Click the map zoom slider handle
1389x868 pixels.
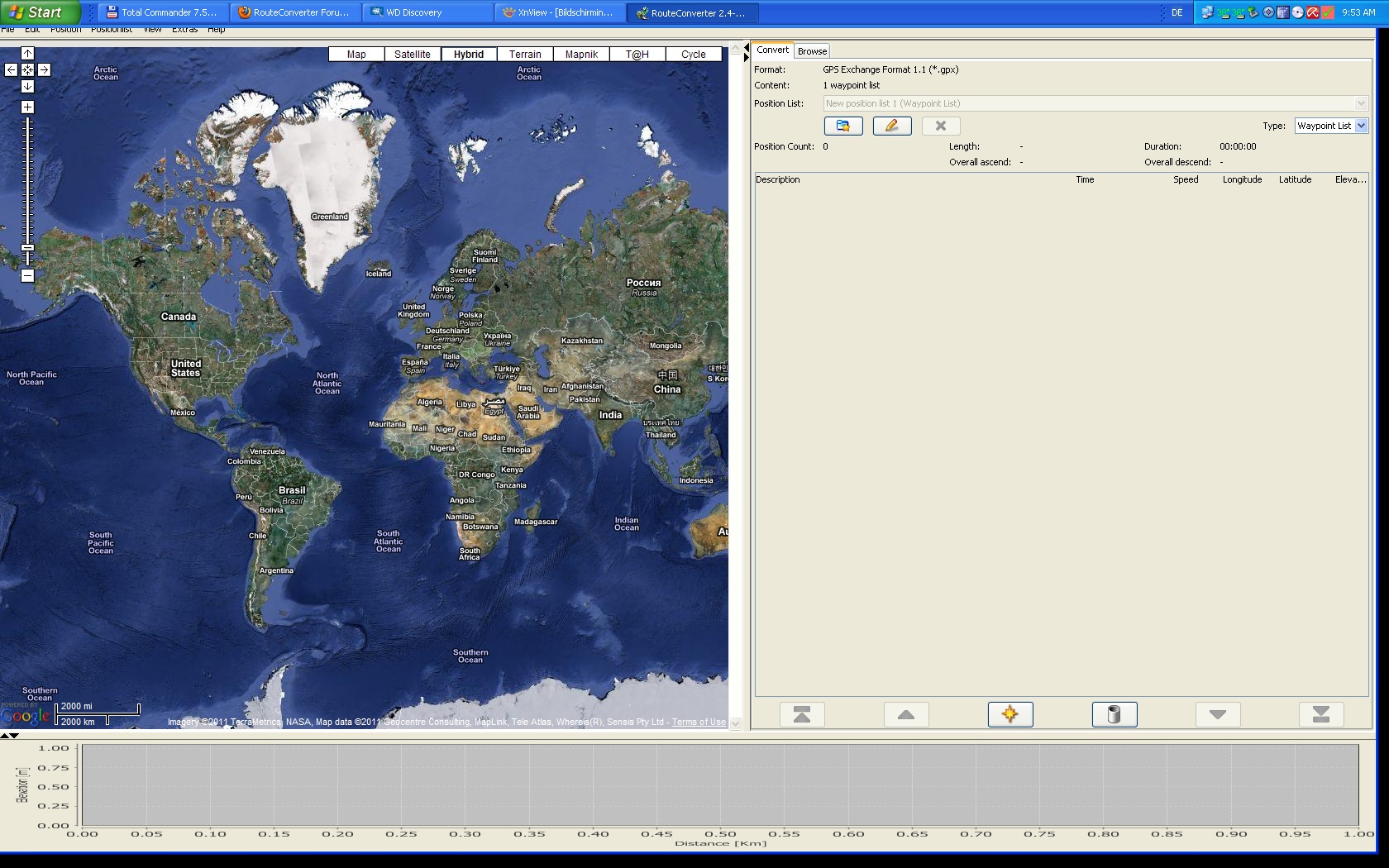pos(27,247)
